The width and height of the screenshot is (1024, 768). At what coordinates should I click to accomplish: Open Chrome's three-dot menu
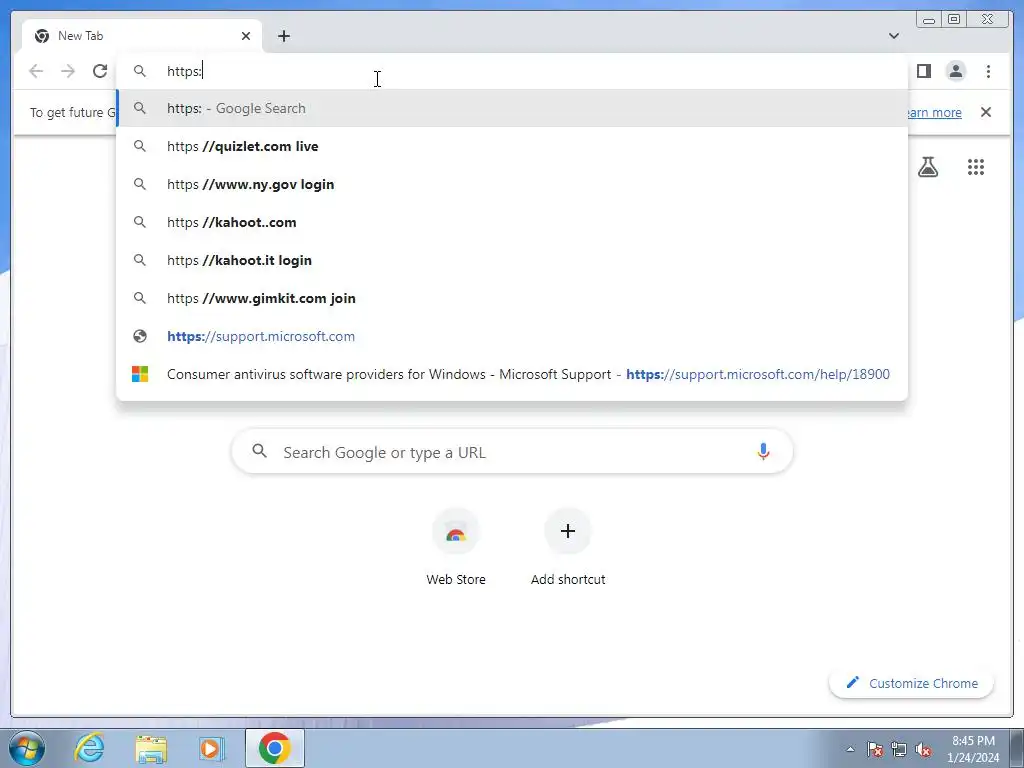988,71
